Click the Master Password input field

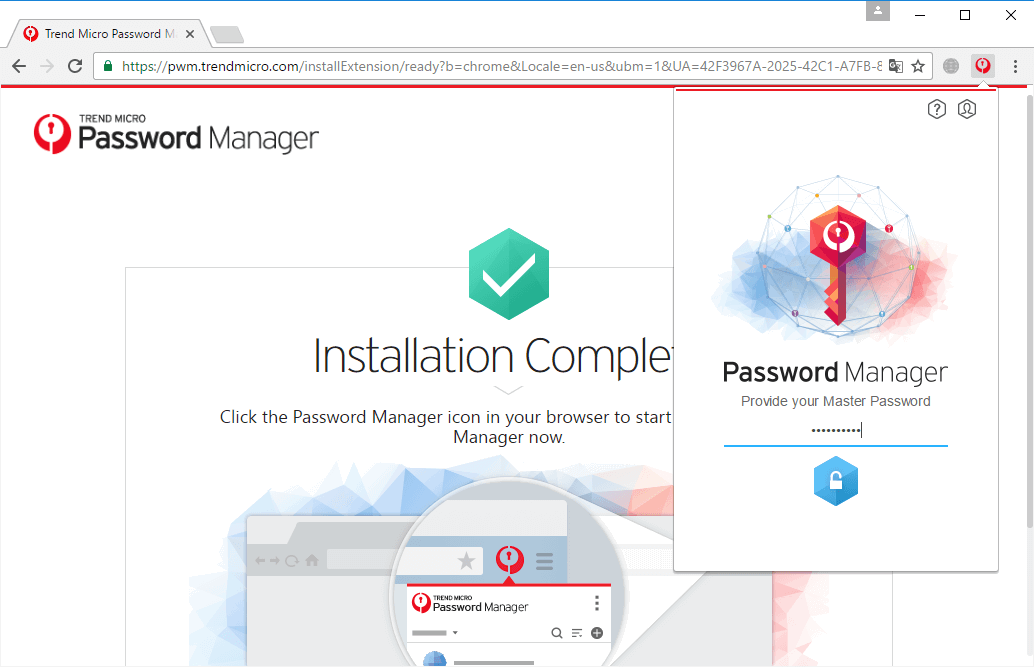point(836,431)
